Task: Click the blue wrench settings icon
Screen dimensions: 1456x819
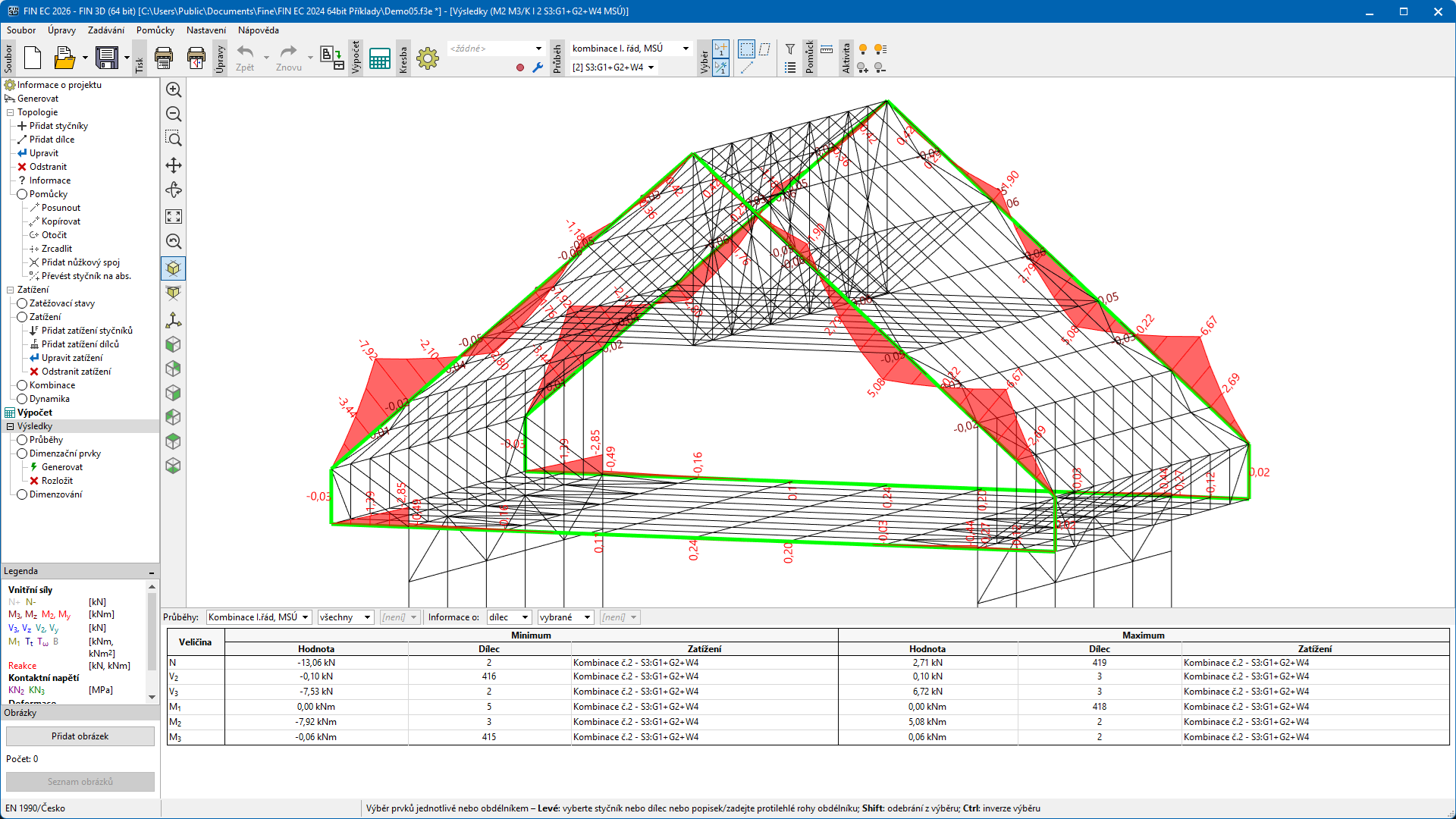Action: pyautogui.click(x=538, y=67)
